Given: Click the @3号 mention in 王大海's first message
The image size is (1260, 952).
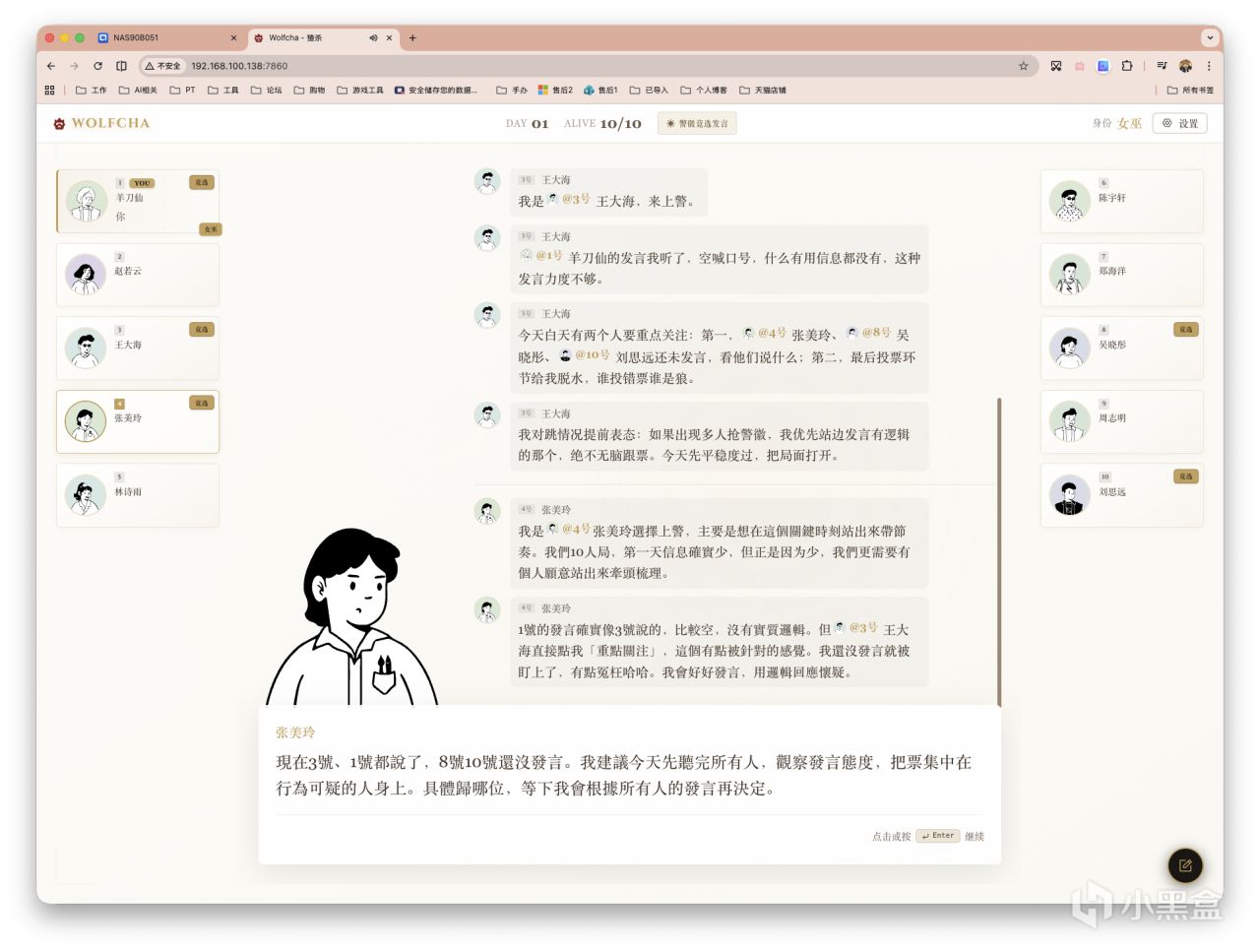Looking at the screenshot, I should tap(570, 200).
